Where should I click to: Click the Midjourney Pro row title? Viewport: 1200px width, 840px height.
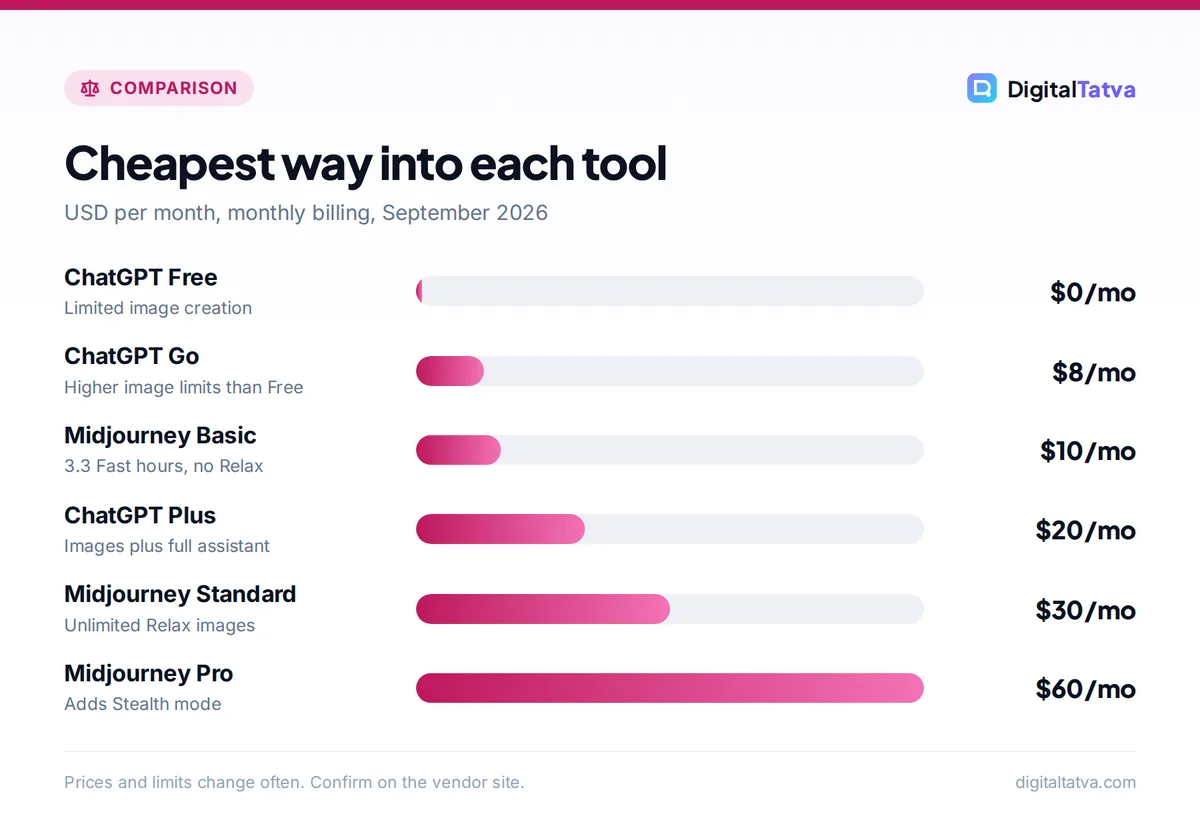point(148,673)
